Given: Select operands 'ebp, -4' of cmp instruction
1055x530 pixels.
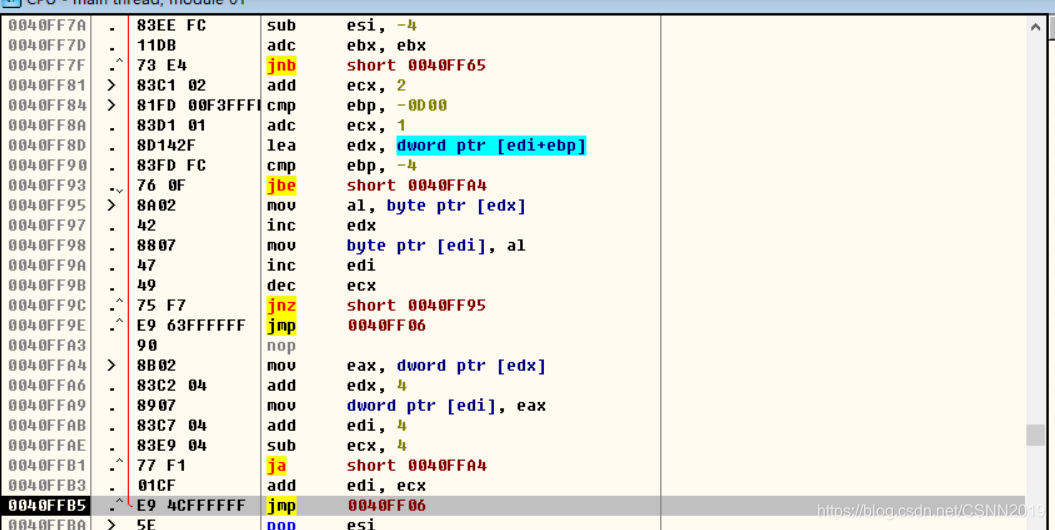Looking at the screenshot, I should 381,165.
